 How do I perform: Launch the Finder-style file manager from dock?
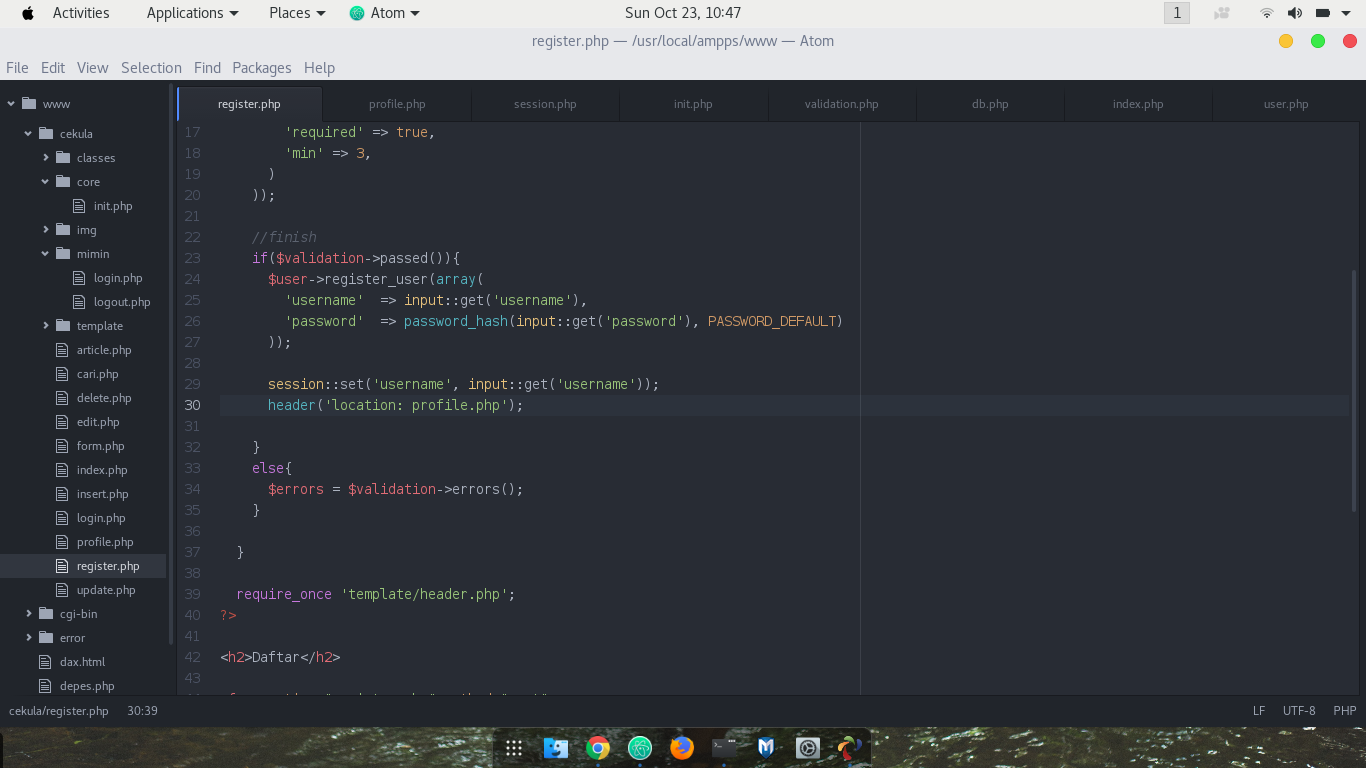pyautogui.click(x=556, y=748)
